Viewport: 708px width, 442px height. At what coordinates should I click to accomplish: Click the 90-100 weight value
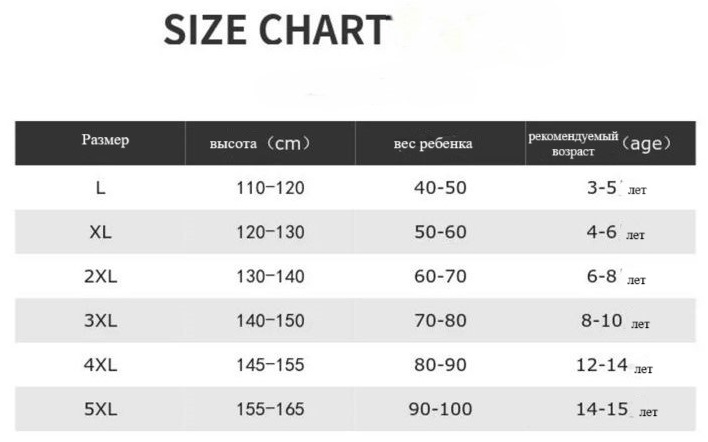coord(440,409)
